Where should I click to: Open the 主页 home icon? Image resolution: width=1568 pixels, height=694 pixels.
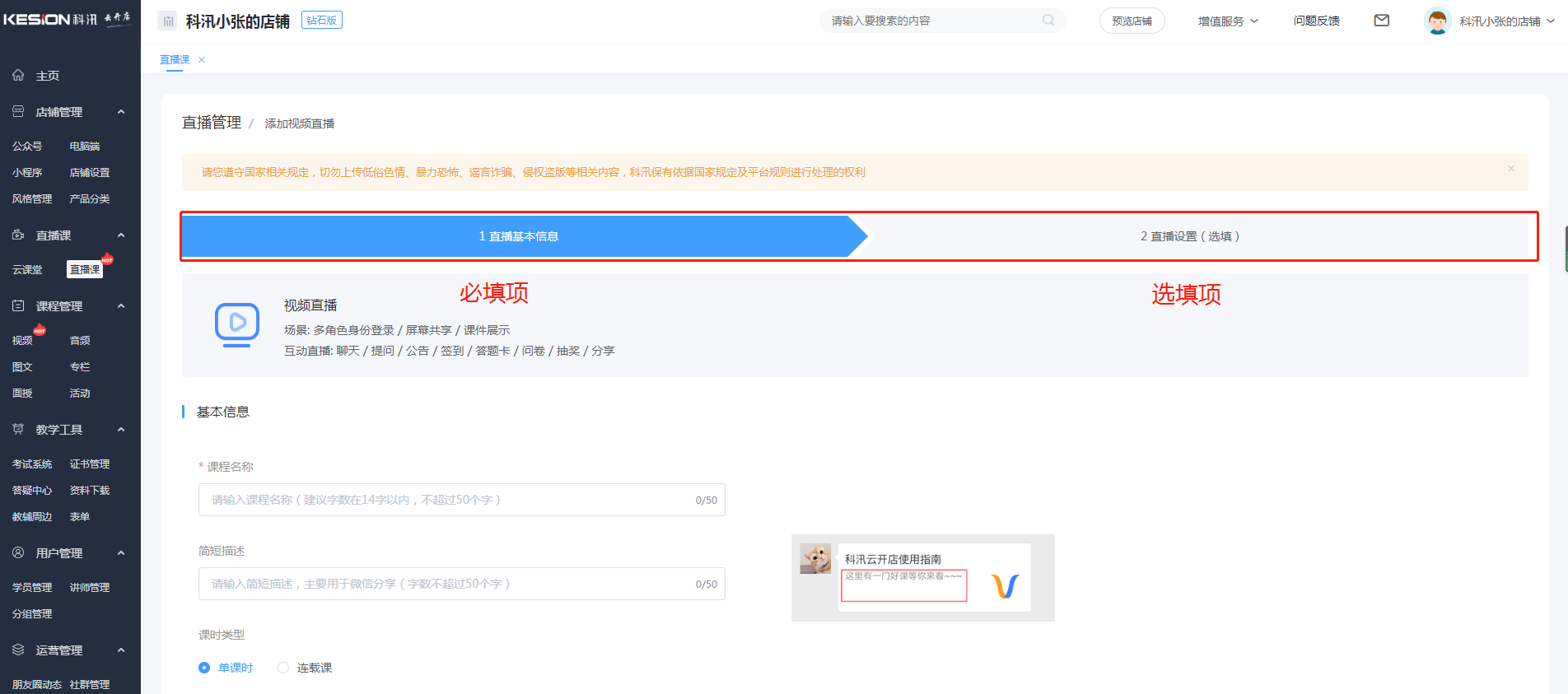(x=18, y=75)
